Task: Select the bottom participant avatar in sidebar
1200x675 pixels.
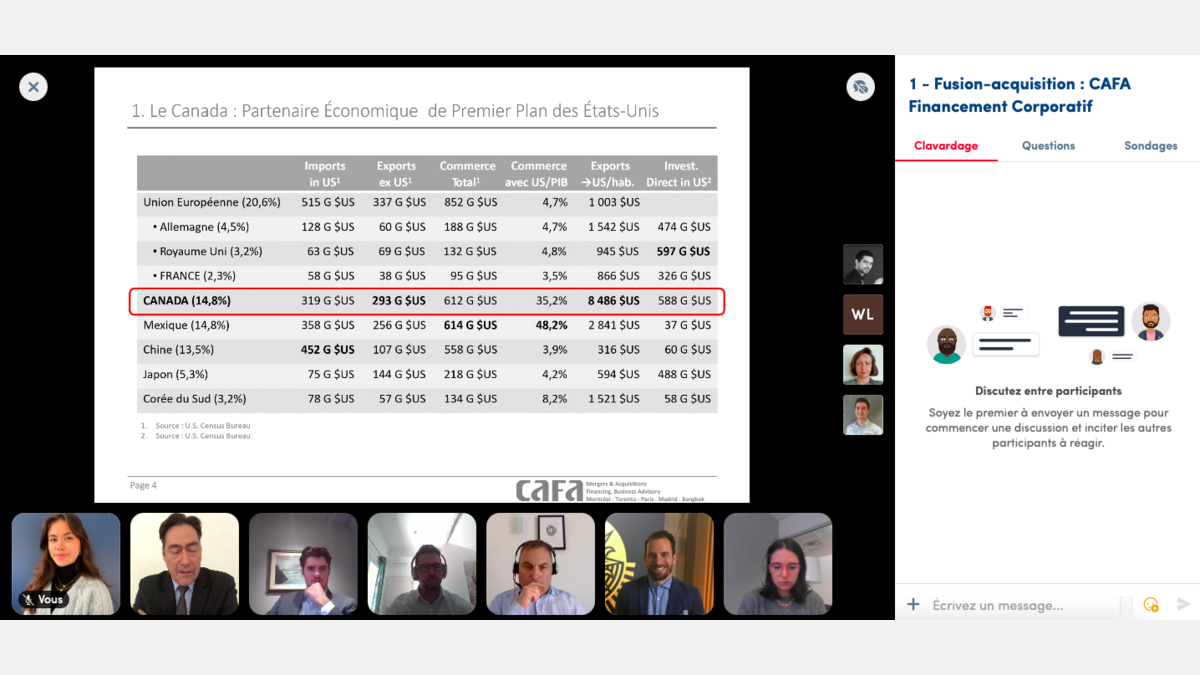Action: [862, 415]
